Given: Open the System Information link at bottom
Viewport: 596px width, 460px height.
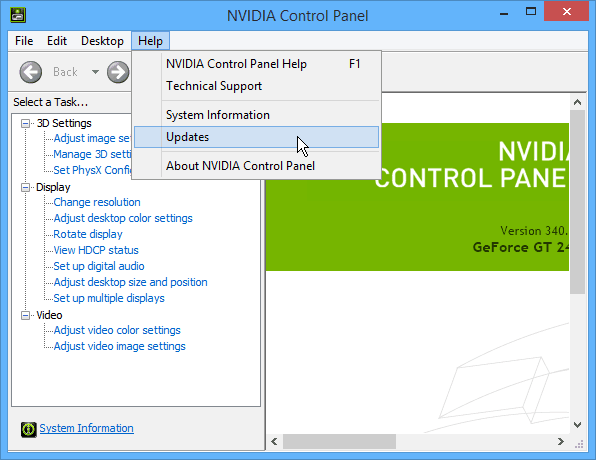Looking at the screenshot, I should (x=87, y=428).
